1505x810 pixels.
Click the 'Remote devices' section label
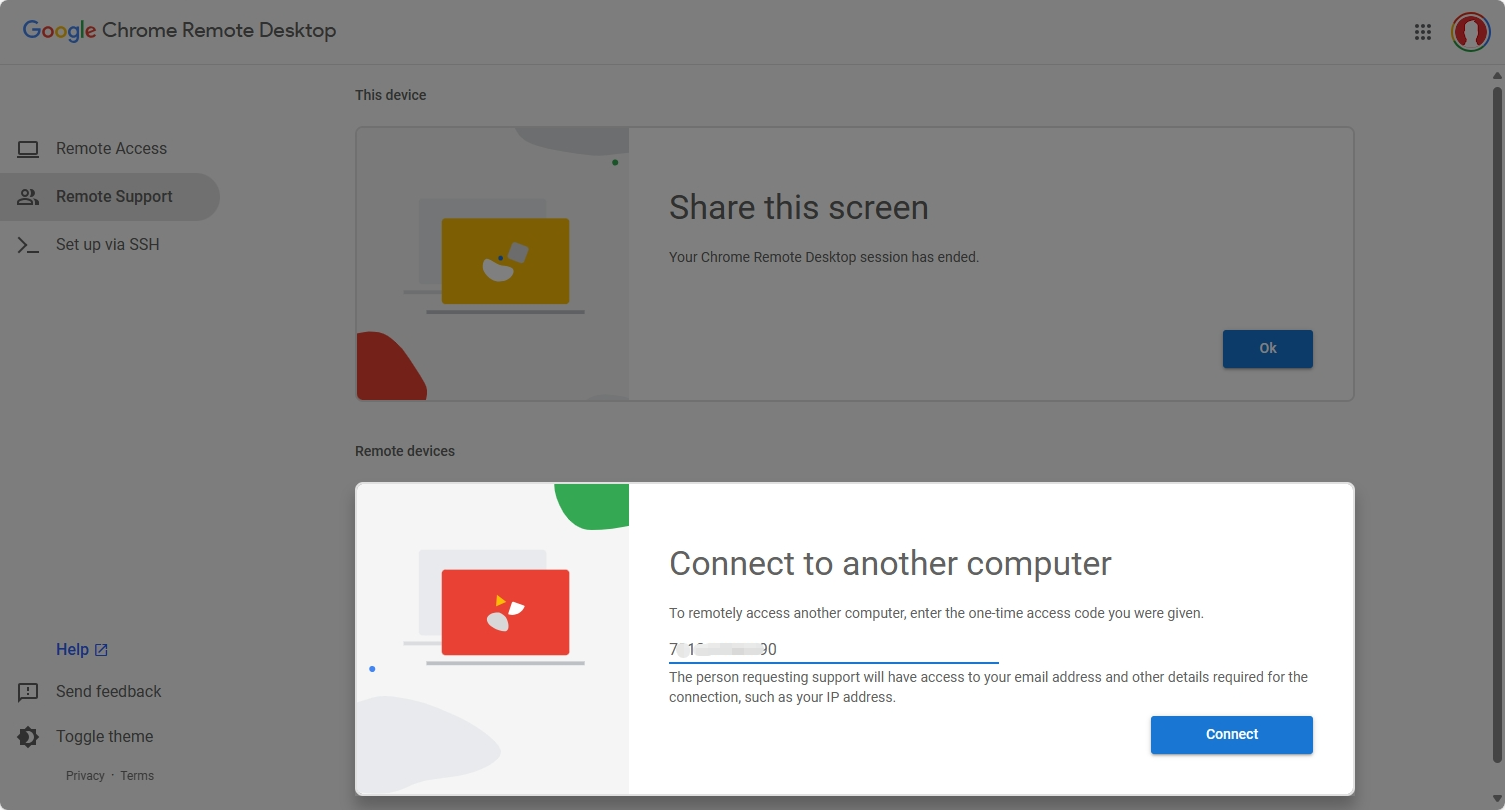coord(405,451)
